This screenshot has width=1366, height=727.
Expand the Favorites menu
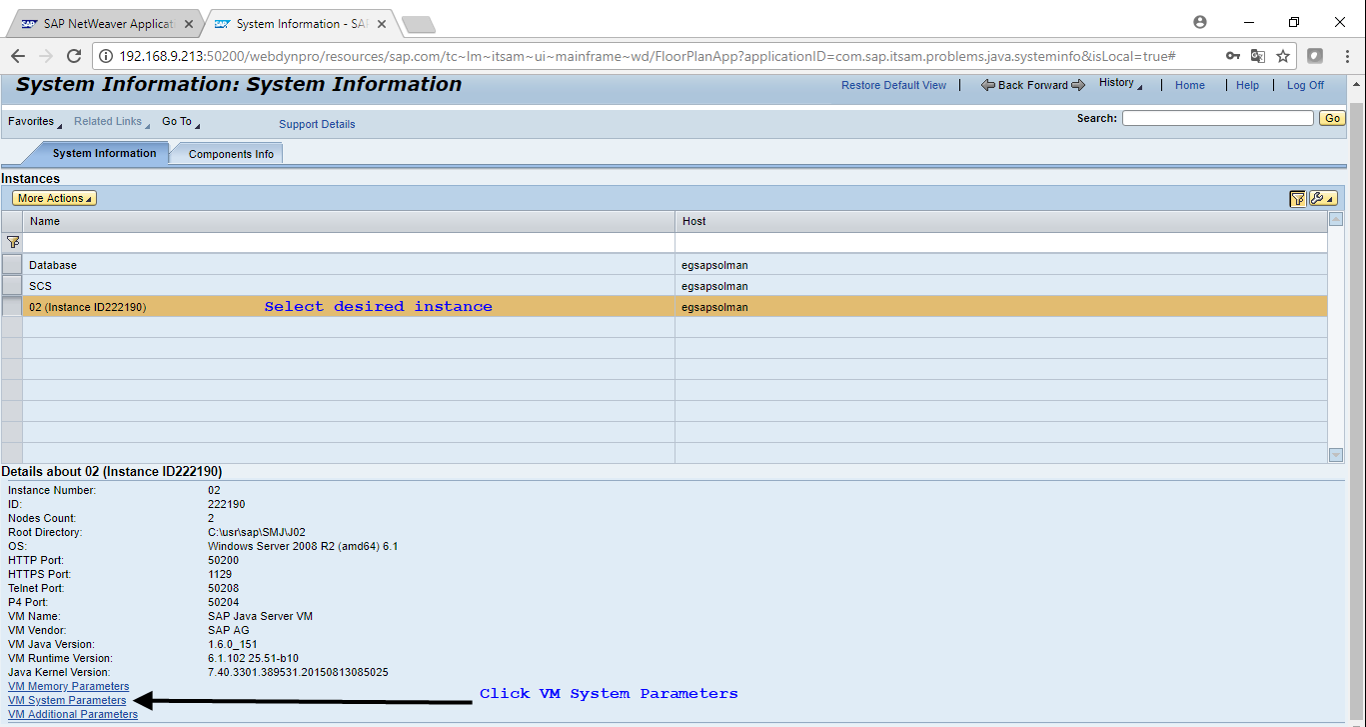35,122
